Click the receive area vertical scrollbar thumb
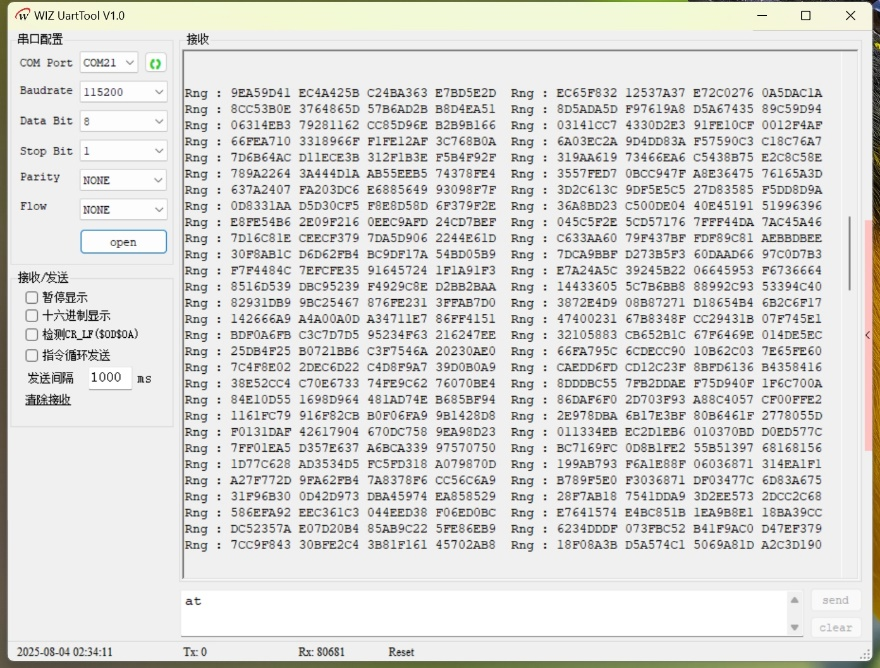 [x=852, y=253]
